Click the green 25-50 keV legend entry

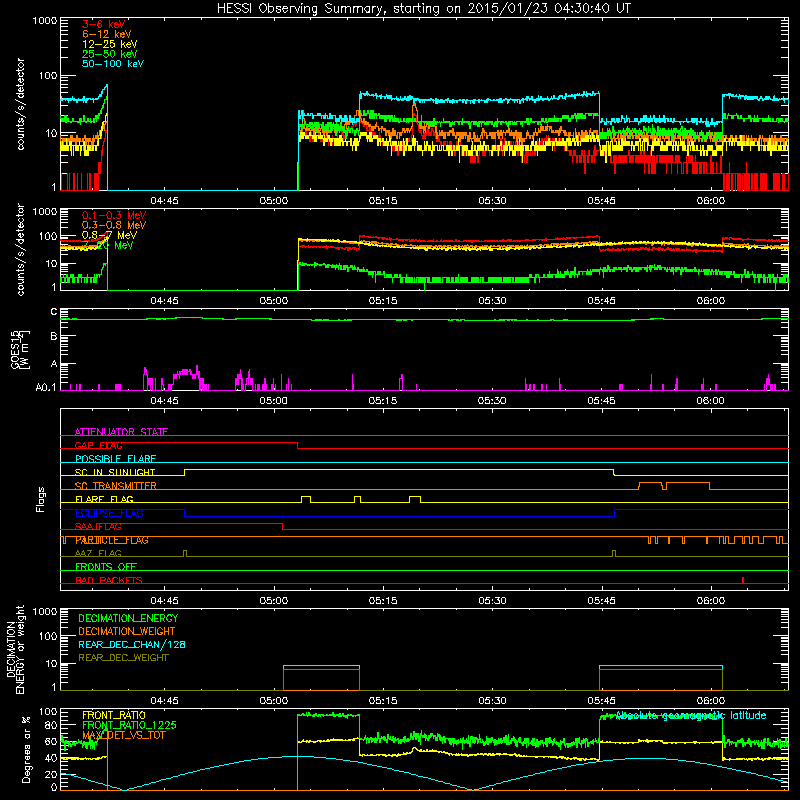[110, 54]
